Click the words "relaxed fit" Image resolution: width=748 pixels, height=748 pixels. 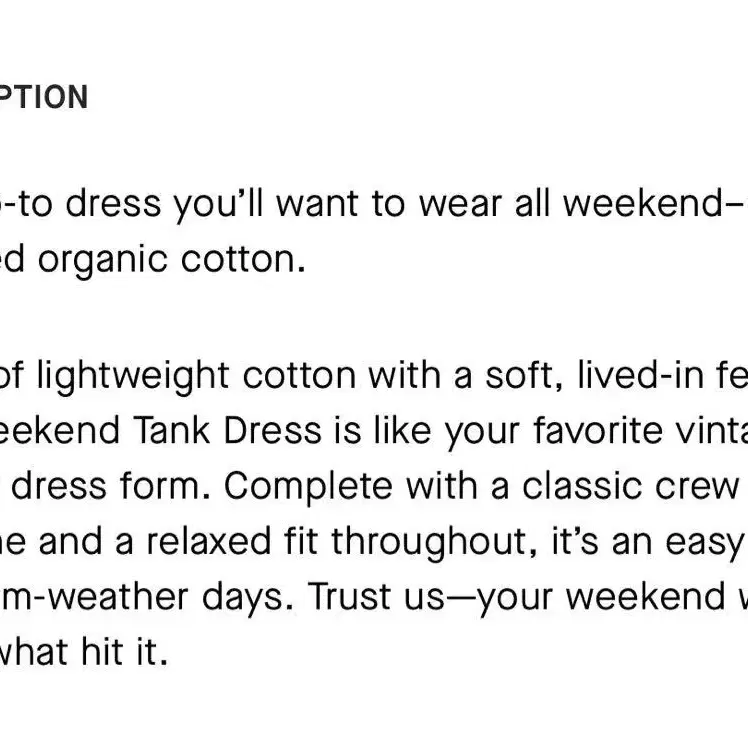232,541
